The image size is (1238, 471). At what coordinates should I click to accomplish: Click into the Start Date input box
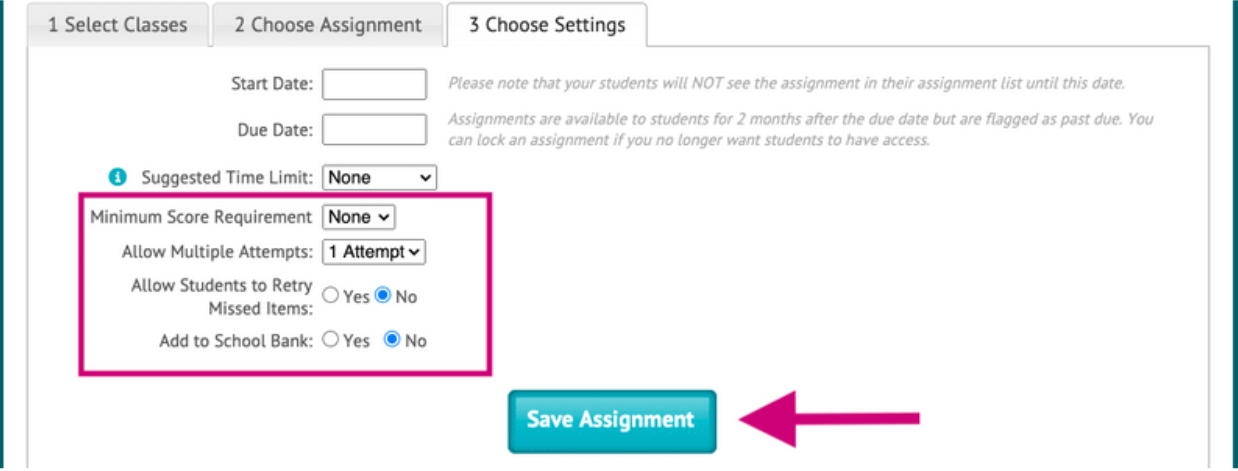374,84
